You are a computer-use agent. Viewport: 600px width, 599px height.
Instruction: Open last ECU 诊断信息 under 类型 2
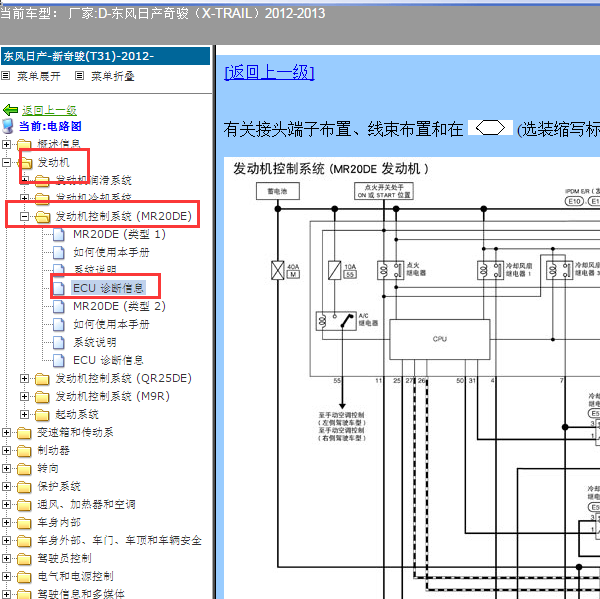(x=108, y=360)
